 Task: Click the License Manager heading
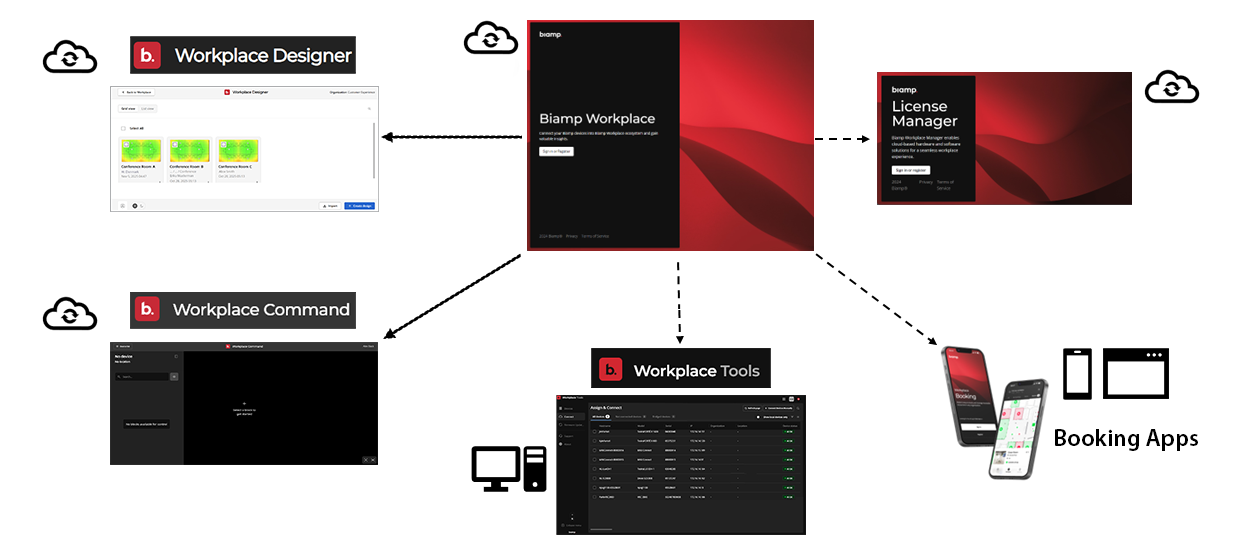(925, 114)
